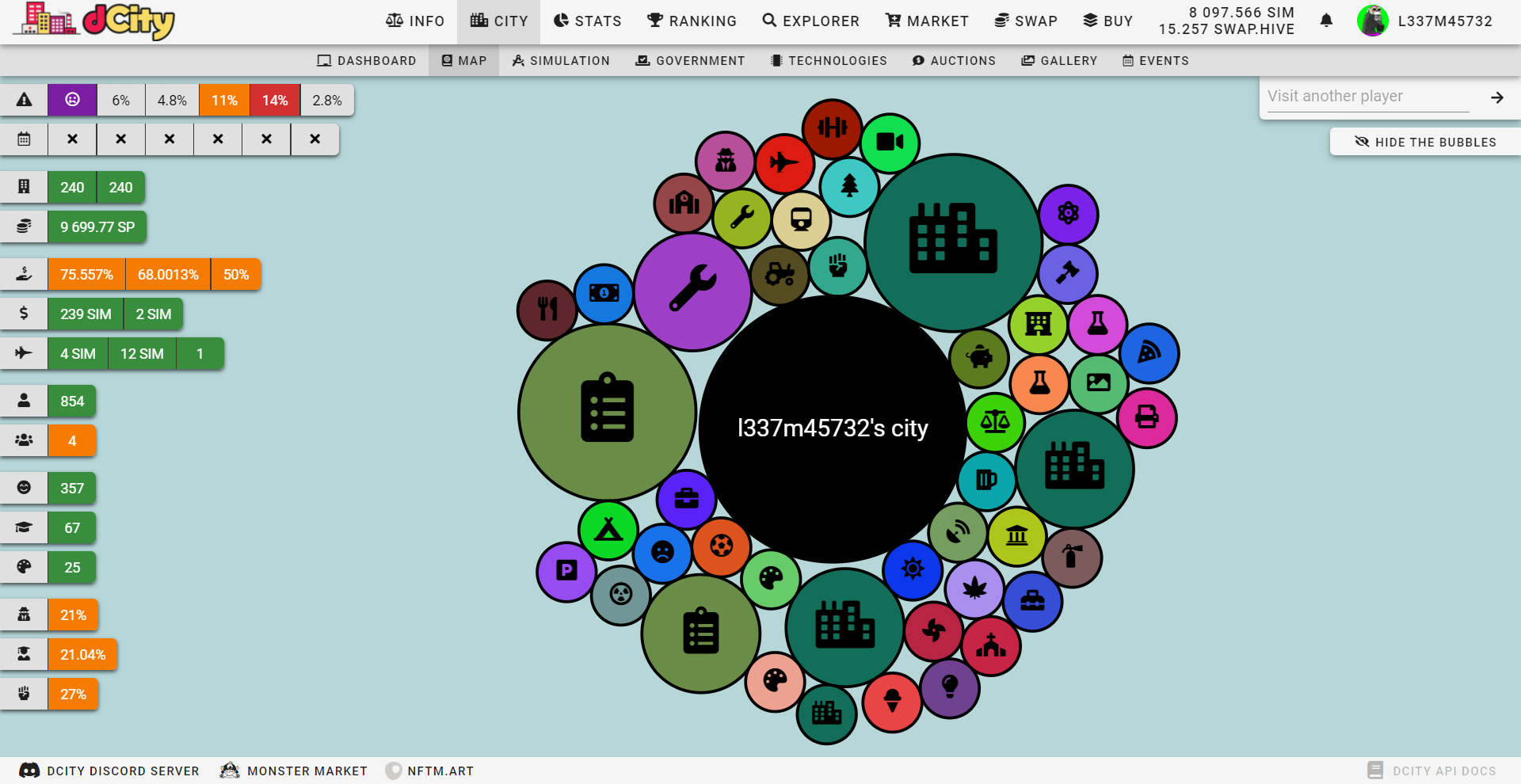Viewport: 1521px width, 784px height.
Task: Switch to the AUCTIONS tab
Action: tap(954, 61)
